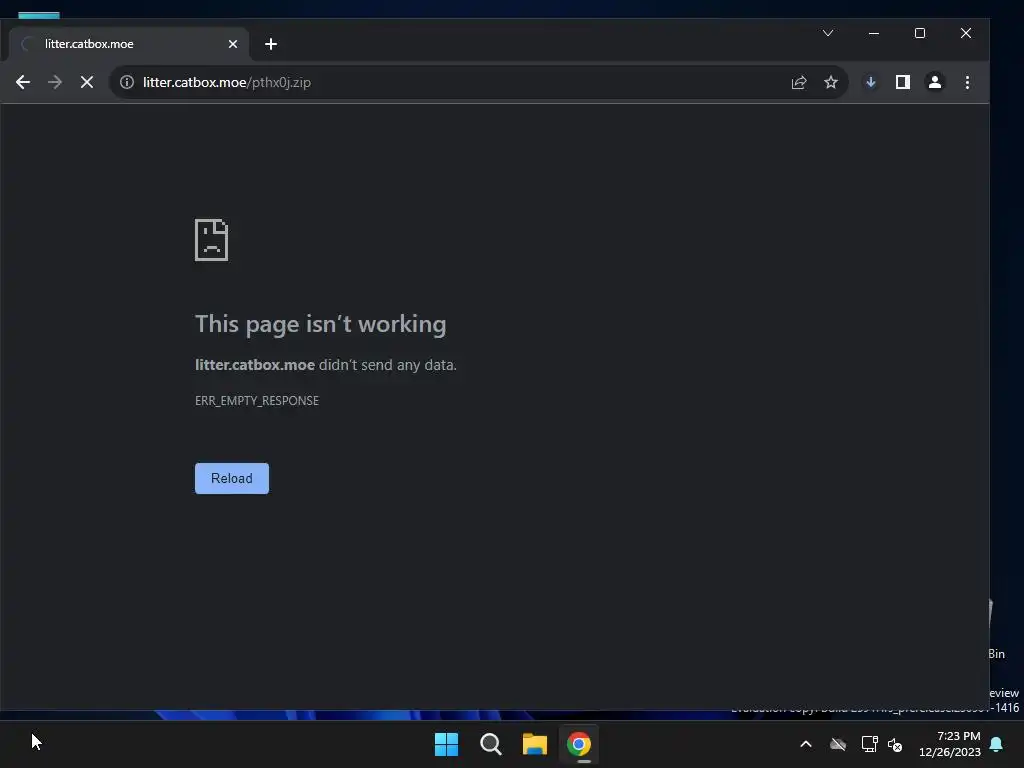Click the sad page error icon
This screenshot has height=768, width=1024.
pyautogui.click(x=212, y=240)
